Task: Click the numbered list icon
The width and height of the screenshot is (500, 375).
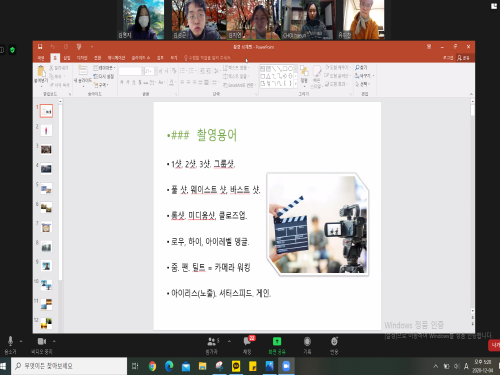Action: click(192, 71)
